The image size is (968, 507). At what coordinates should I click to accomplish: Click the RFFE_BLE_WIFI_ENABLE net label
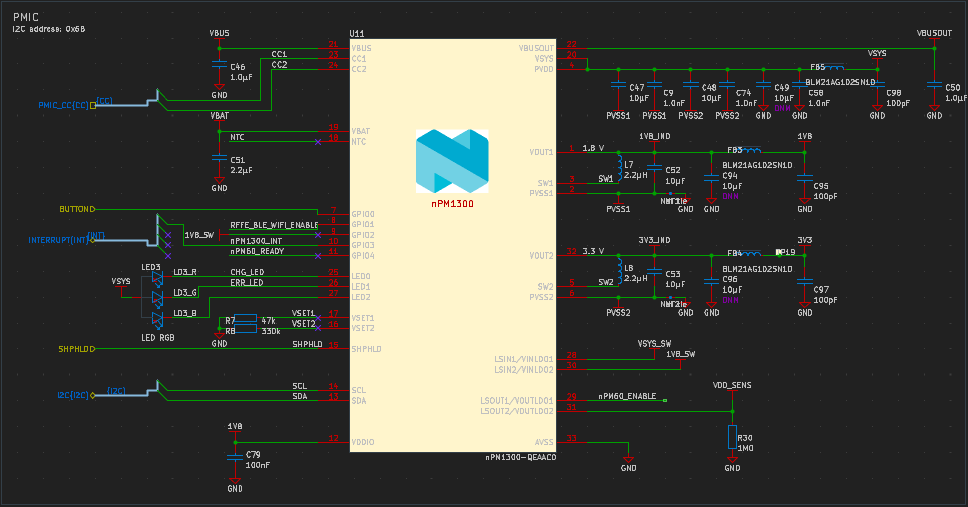click(274, 225)
